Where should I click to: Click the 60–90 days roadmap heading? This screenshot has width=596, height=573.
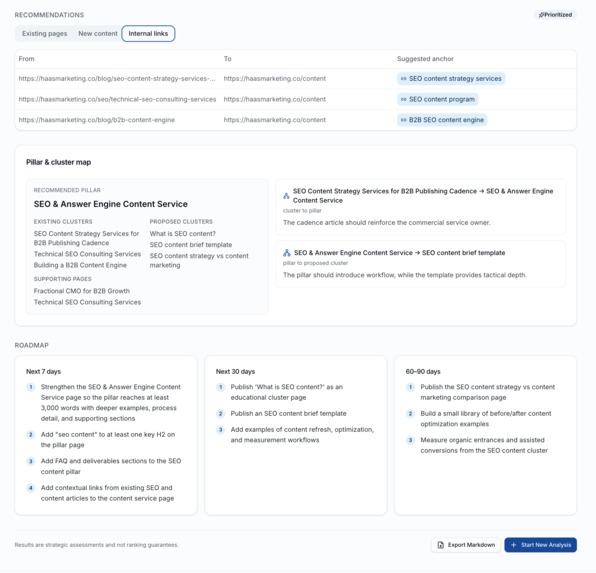[x=423, y=371]
